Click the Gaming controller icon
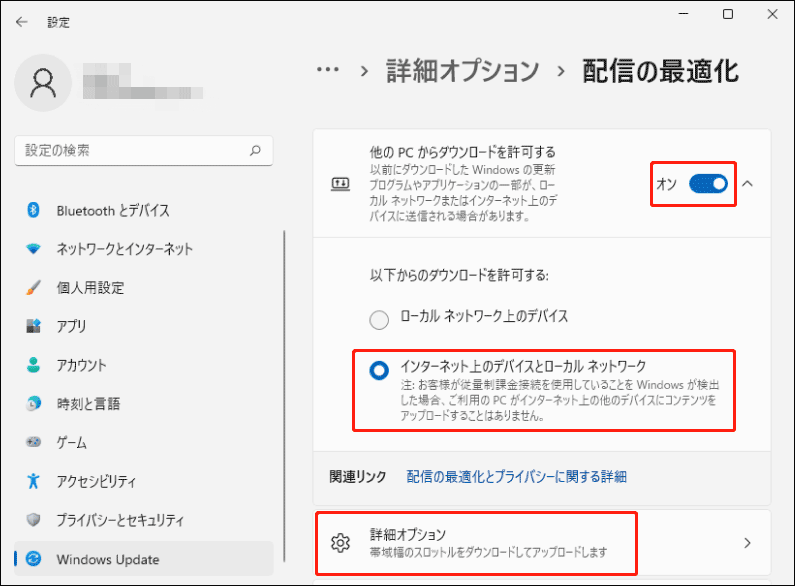 33,442
